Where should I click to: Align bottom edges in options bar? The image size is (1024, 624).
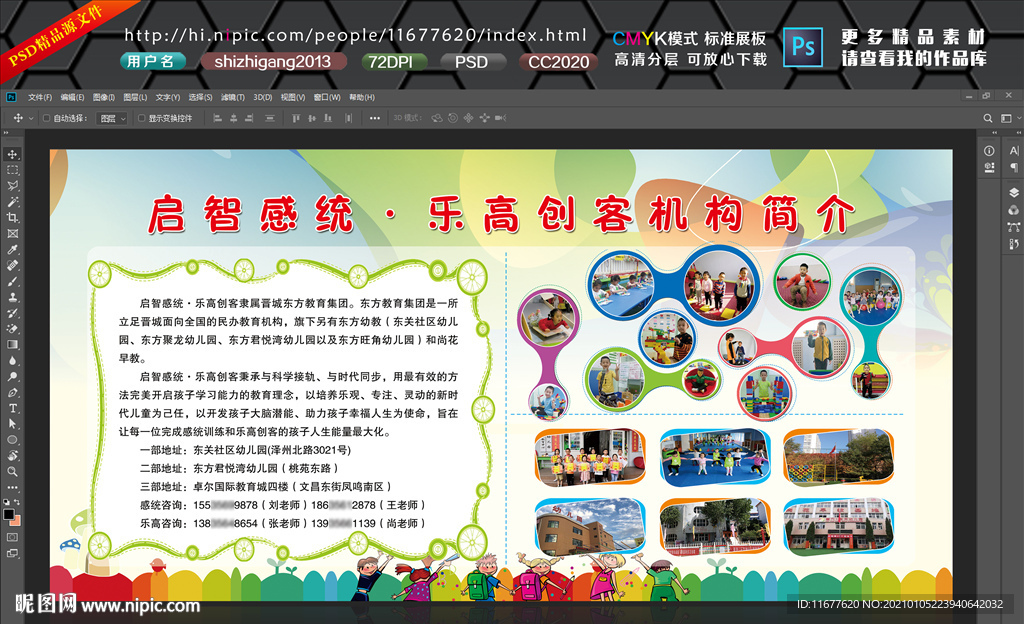click(x=328, y=118)
